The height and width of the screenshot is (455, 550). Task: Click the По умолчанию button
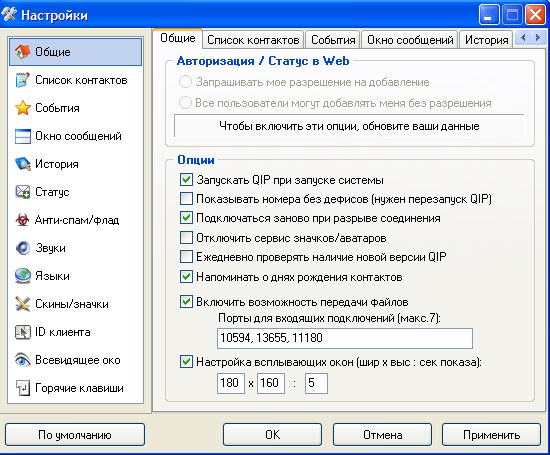point(75,435)
